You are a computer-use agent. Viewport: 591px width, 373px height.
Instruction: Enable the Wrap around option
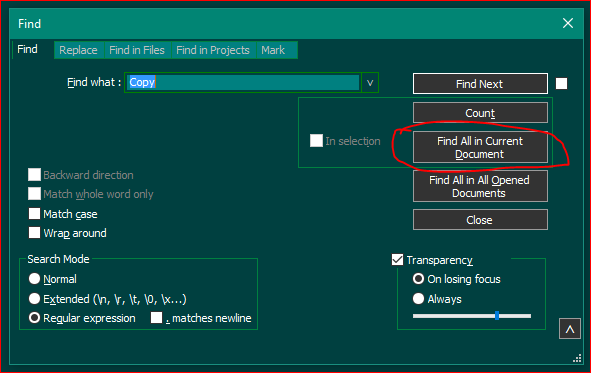[x=34, y=232]
